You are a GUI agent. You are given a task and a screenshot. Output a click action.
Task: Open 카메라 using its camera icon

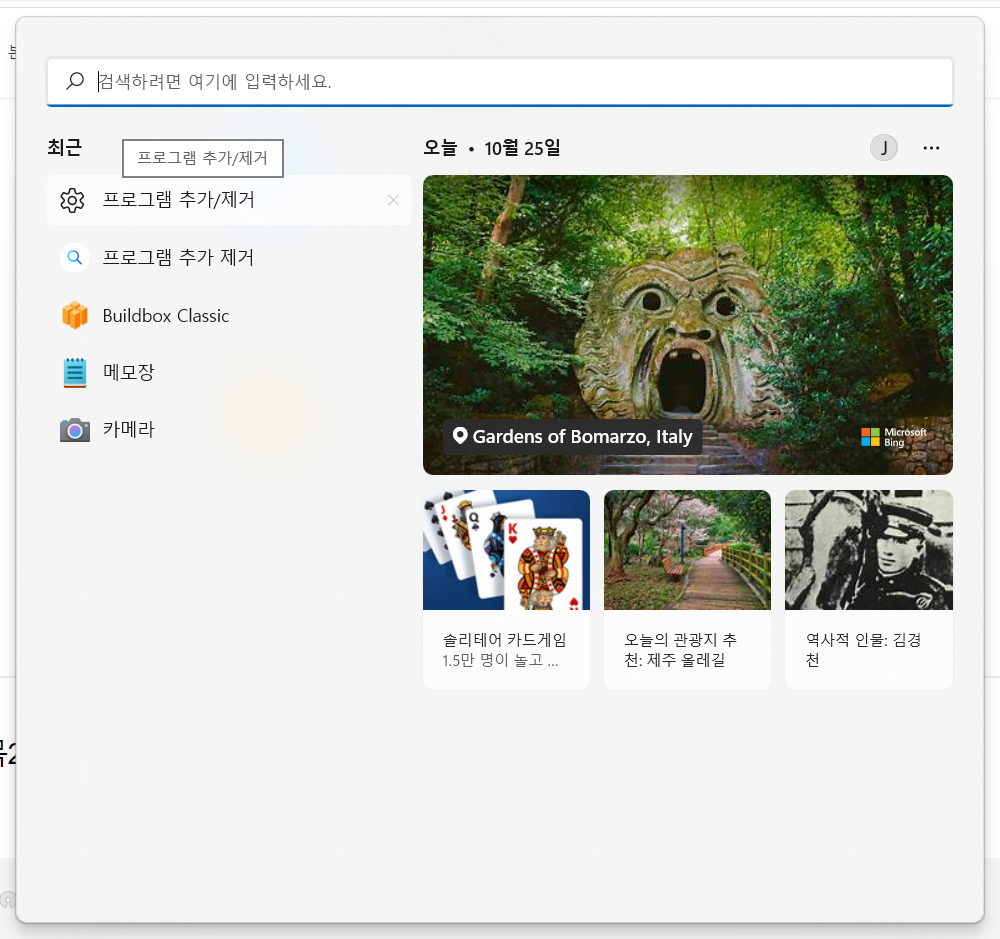pos(74,429)
